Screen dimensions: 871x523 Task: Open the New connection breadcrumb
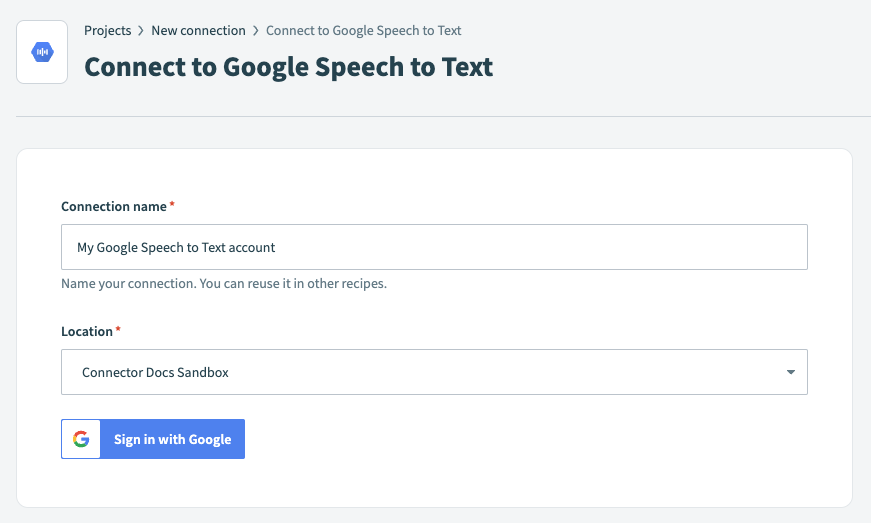(x=198, y=31)
